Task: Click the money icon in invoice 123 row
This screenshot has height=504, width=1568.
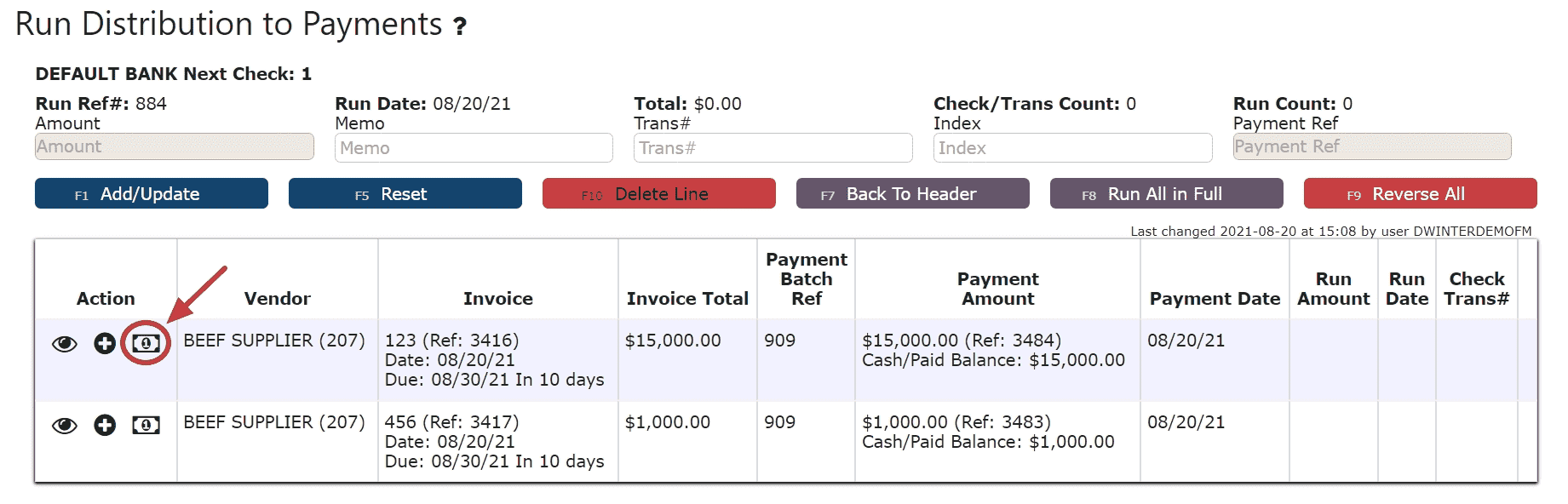Action: (x=146, y=343)
